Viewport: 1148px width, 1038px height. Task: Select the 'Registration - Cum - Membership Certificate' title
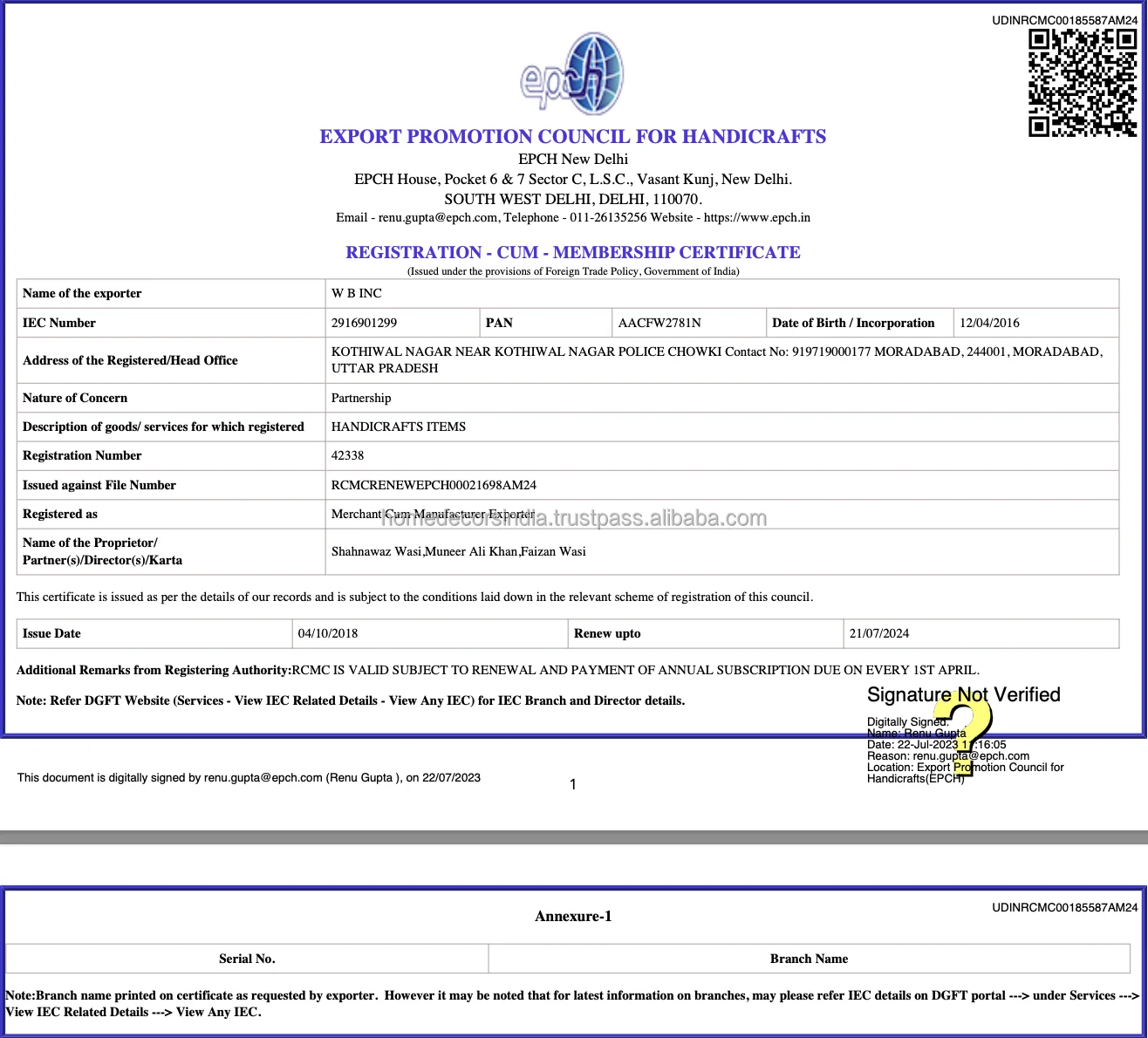573,253
